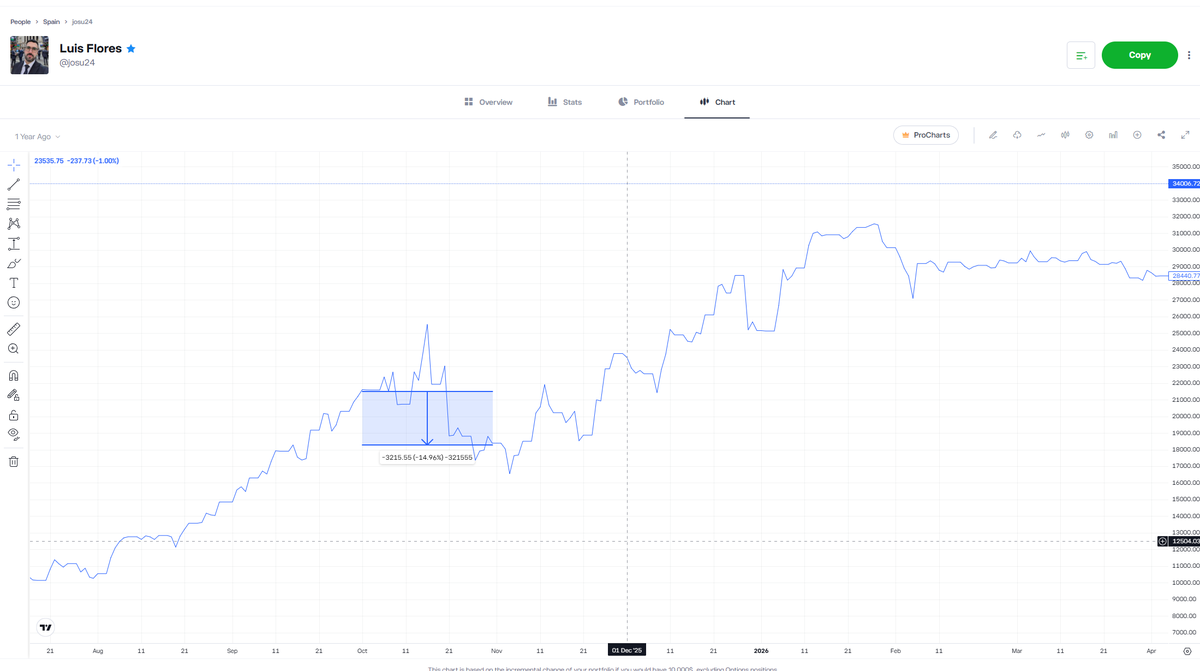Viewport: 1200px width, 671px height.
Task: Open chart settings gear at bottom right
Action: tap(1187, 651)
